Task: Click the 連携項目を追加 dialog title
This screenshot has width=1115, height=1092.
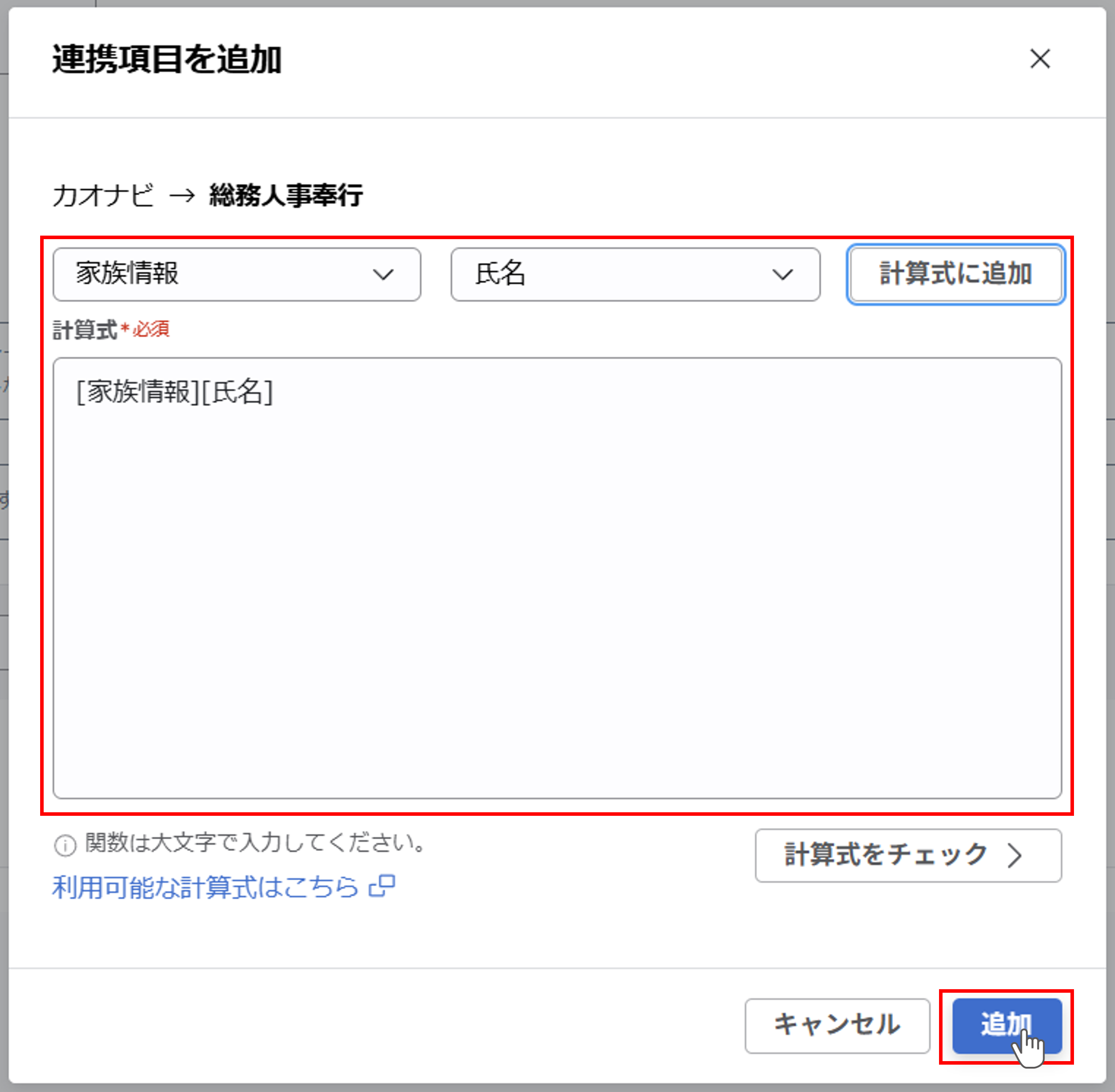Action: click(x=167, y=59)
